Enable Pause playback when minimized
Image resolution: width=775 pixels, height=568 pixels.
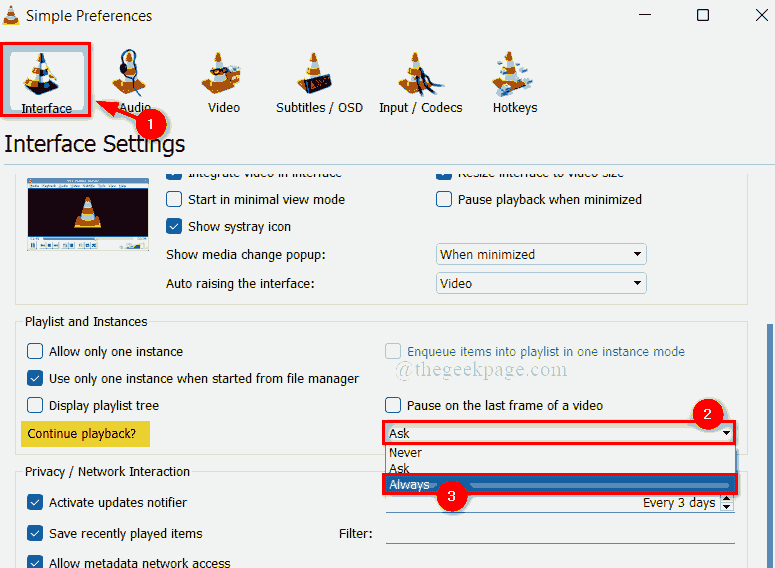[x=445, y=199]
